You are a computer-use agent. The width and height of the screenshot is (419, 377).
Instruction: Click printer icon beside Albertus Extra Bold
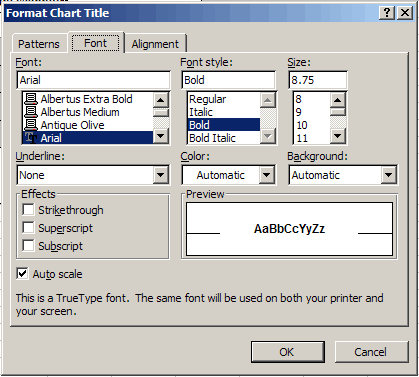(x=31, y=99)
